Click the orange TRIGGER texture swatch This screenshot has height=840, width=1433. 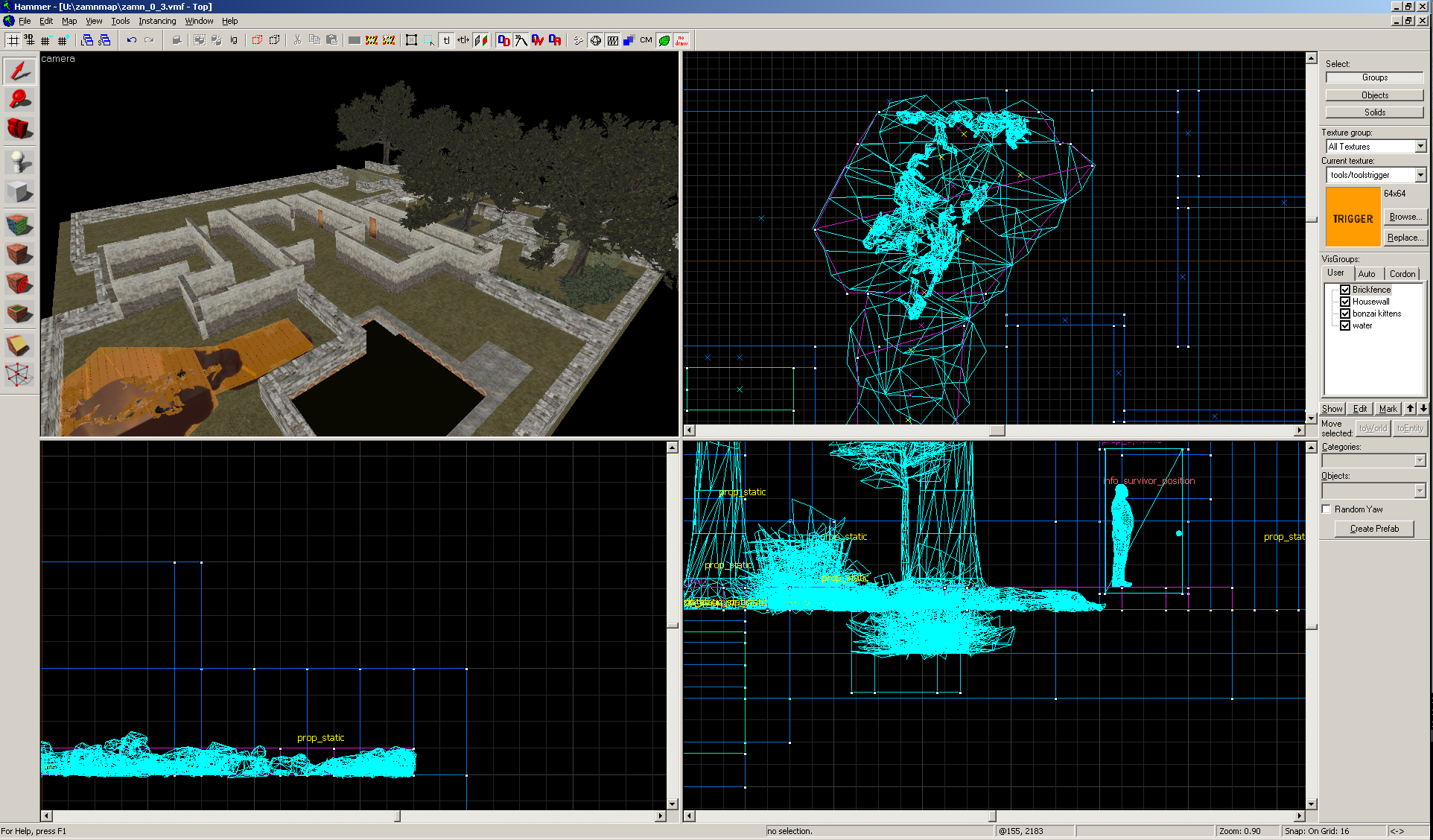click(1353, 217)
